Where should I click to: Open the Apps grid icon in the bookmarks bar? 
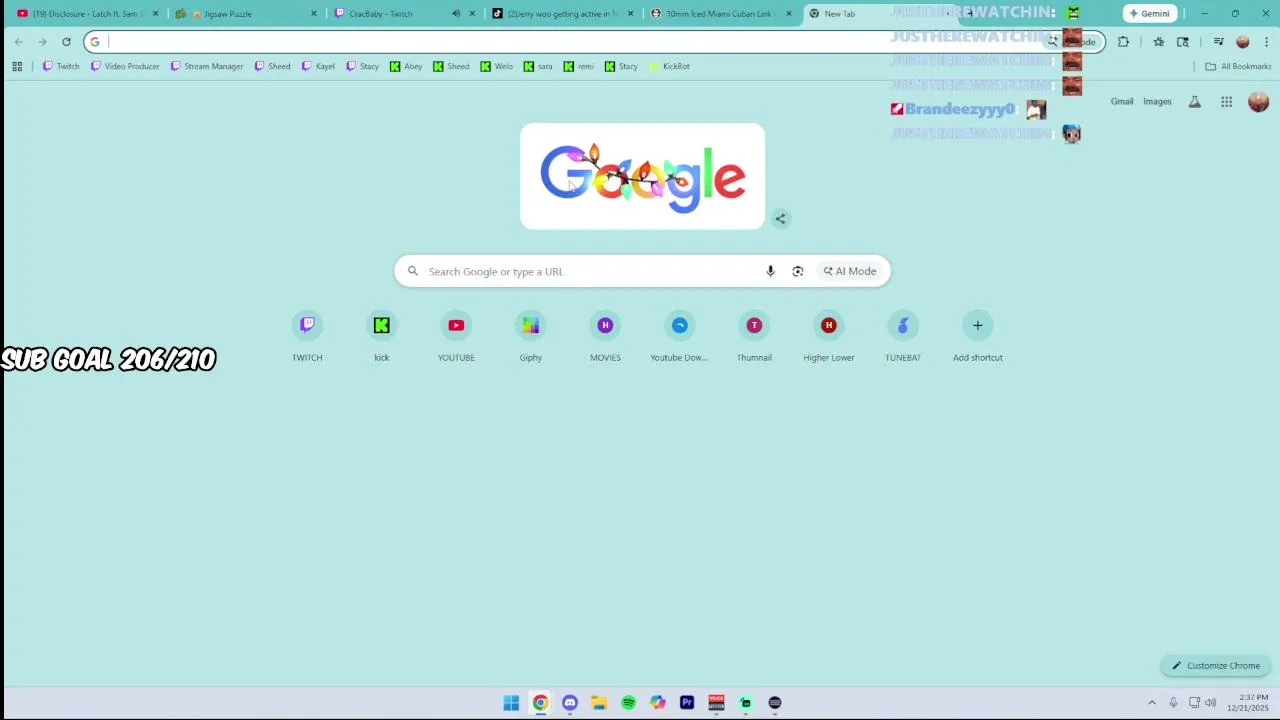point(17,66)
